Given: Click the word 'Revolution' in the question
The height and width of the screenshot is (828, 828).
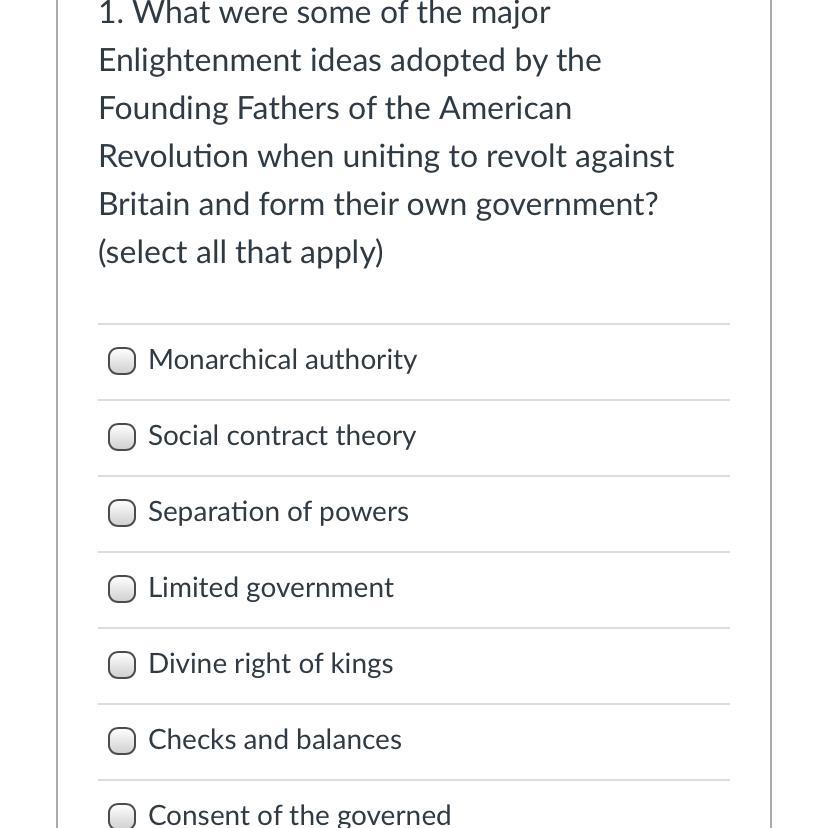Looking at the screenshot, I should [x=174, y=156].
